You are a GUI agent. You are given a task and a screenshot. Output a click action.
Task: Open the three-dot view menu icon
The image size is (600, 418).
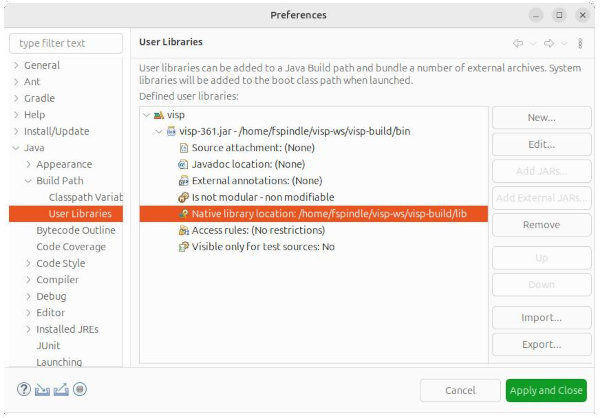579,43
